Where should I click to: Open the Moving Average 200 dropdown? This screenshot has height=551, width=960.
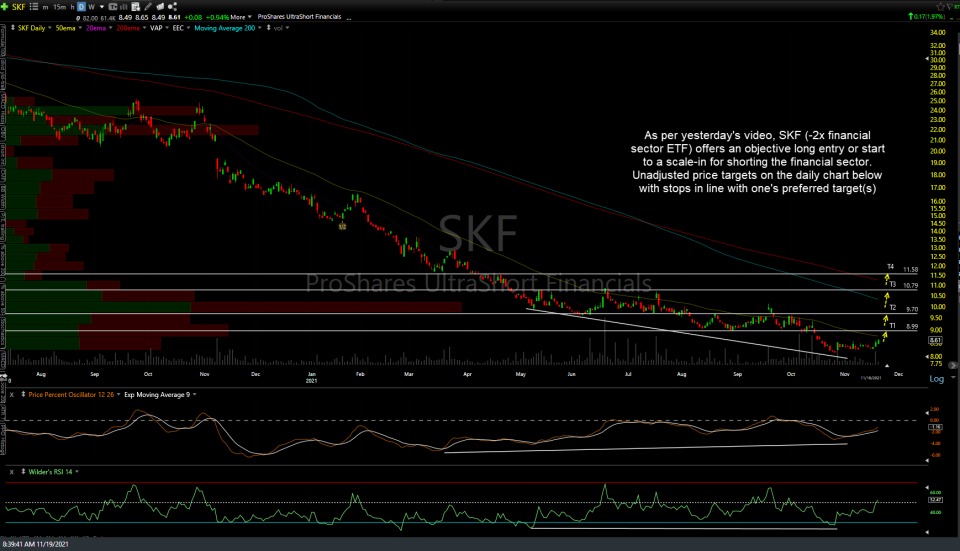(260, 28)
